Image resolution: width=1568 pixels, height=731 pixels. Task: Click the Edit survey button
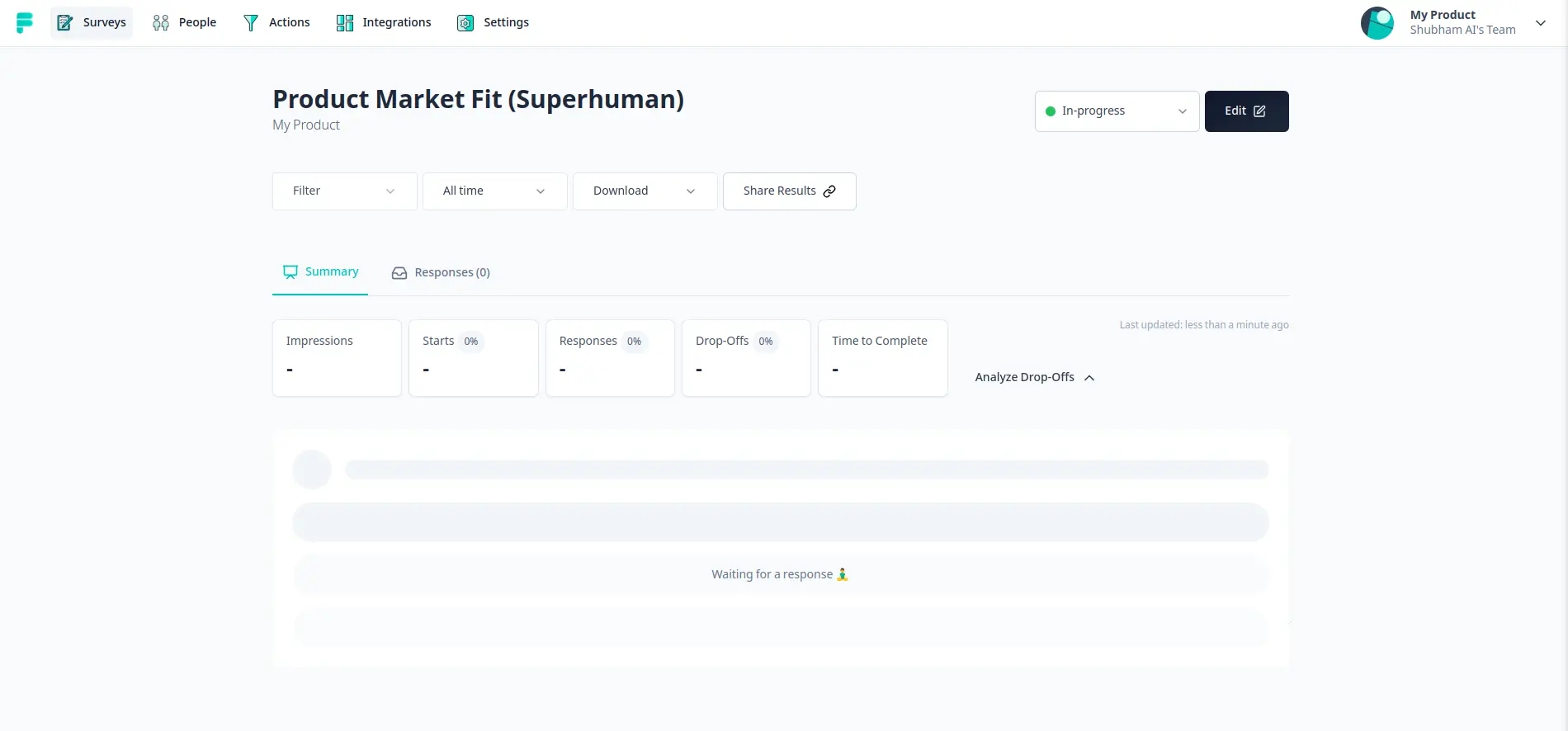[1246, 111]
